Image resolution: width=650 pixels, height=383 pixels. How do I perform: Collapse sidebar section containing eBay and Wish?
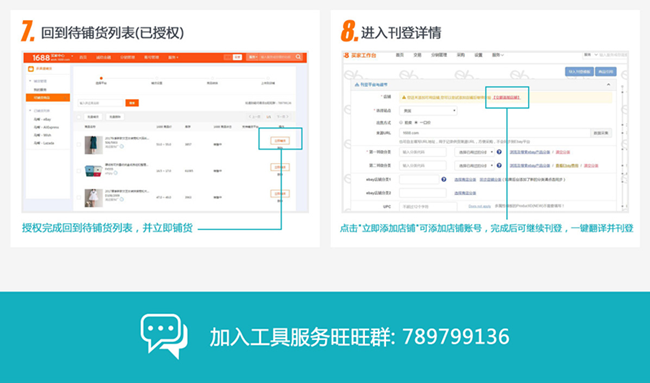[x=30, y=111]
